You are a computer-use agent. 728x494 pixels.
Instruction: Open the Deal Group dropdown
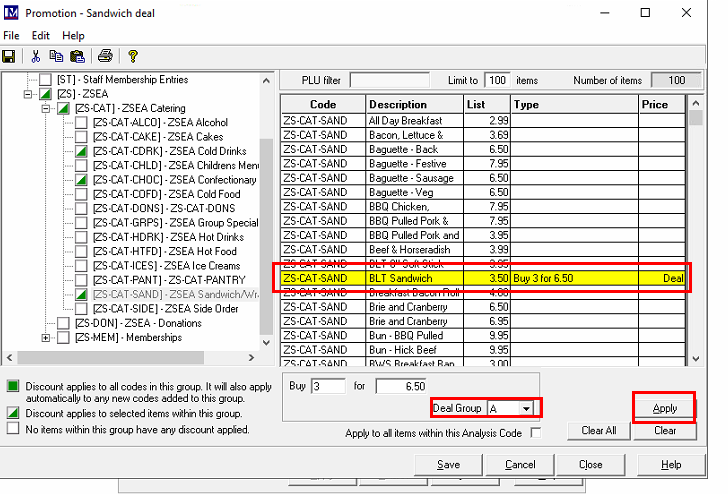click(x=526, y=409)
